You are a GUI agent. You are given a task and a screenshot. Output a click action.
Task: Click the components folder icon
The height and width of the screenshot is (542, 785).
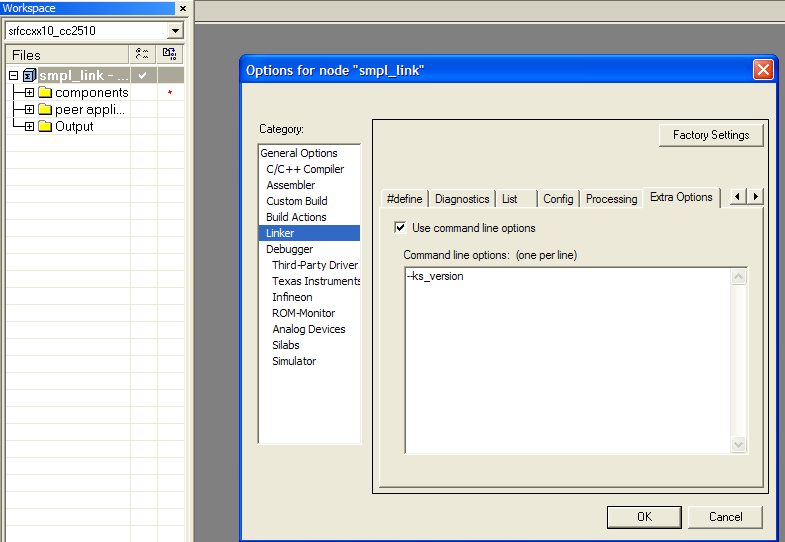click(45, 93)
